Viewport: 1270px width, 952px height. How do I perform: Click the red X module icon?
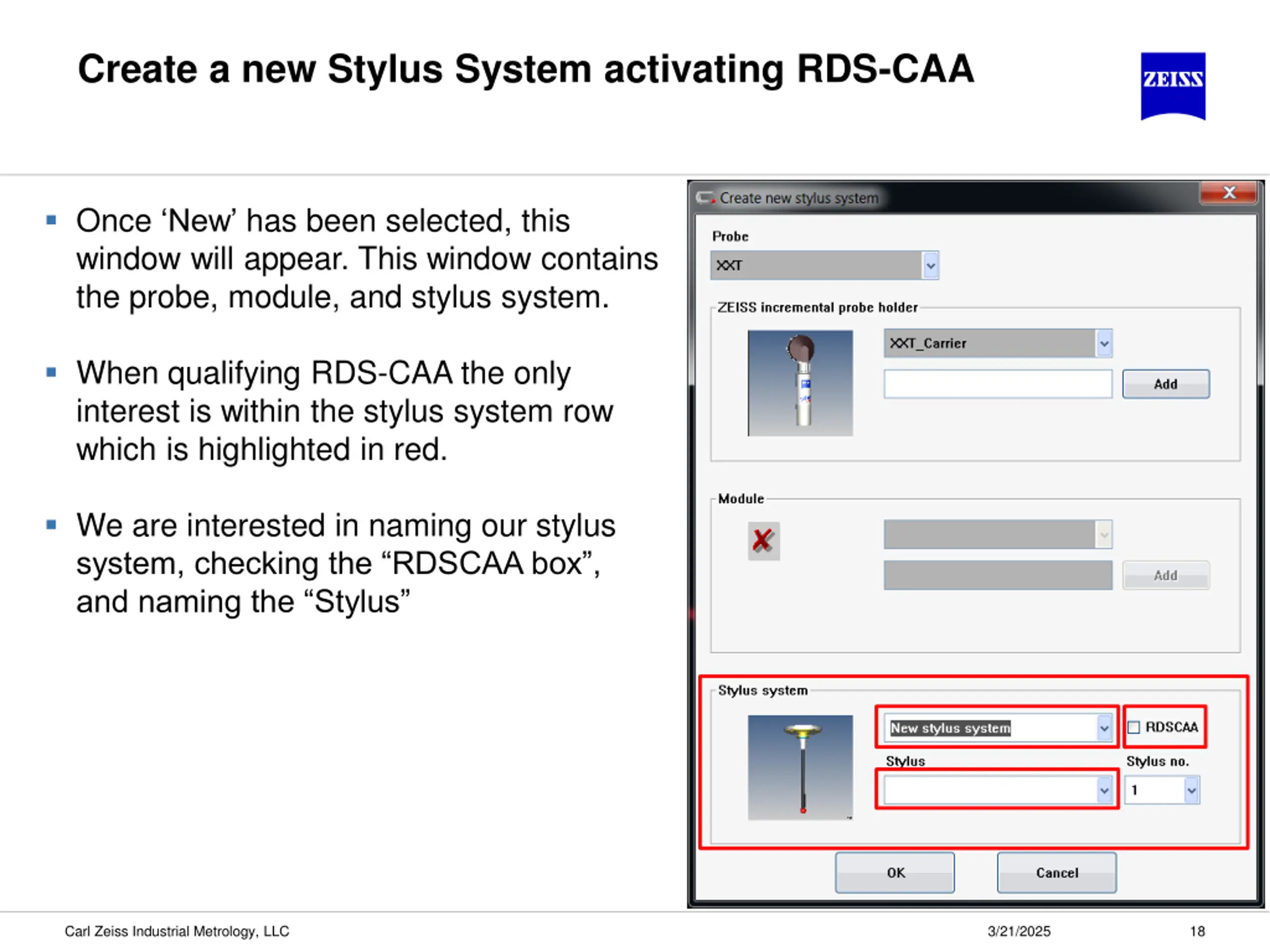point(763,540)
